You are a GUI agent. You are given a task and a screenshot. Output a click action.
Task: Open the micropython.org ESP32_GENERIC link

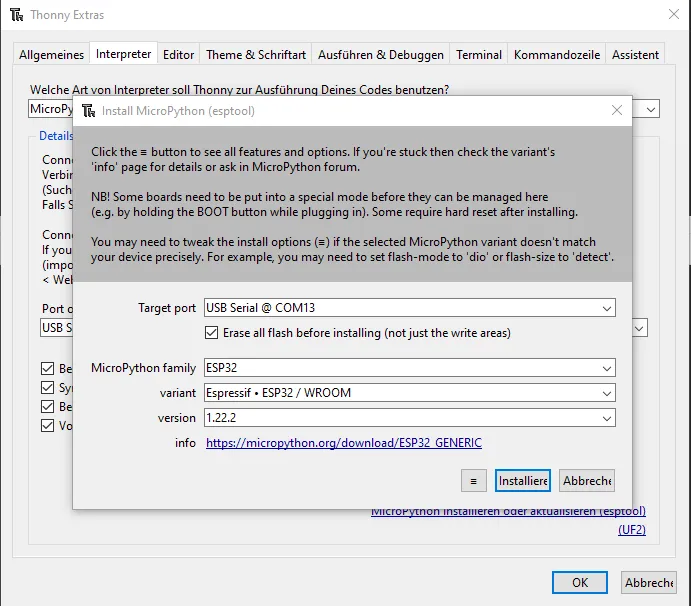pyautogui.click(x=344, y=443)
